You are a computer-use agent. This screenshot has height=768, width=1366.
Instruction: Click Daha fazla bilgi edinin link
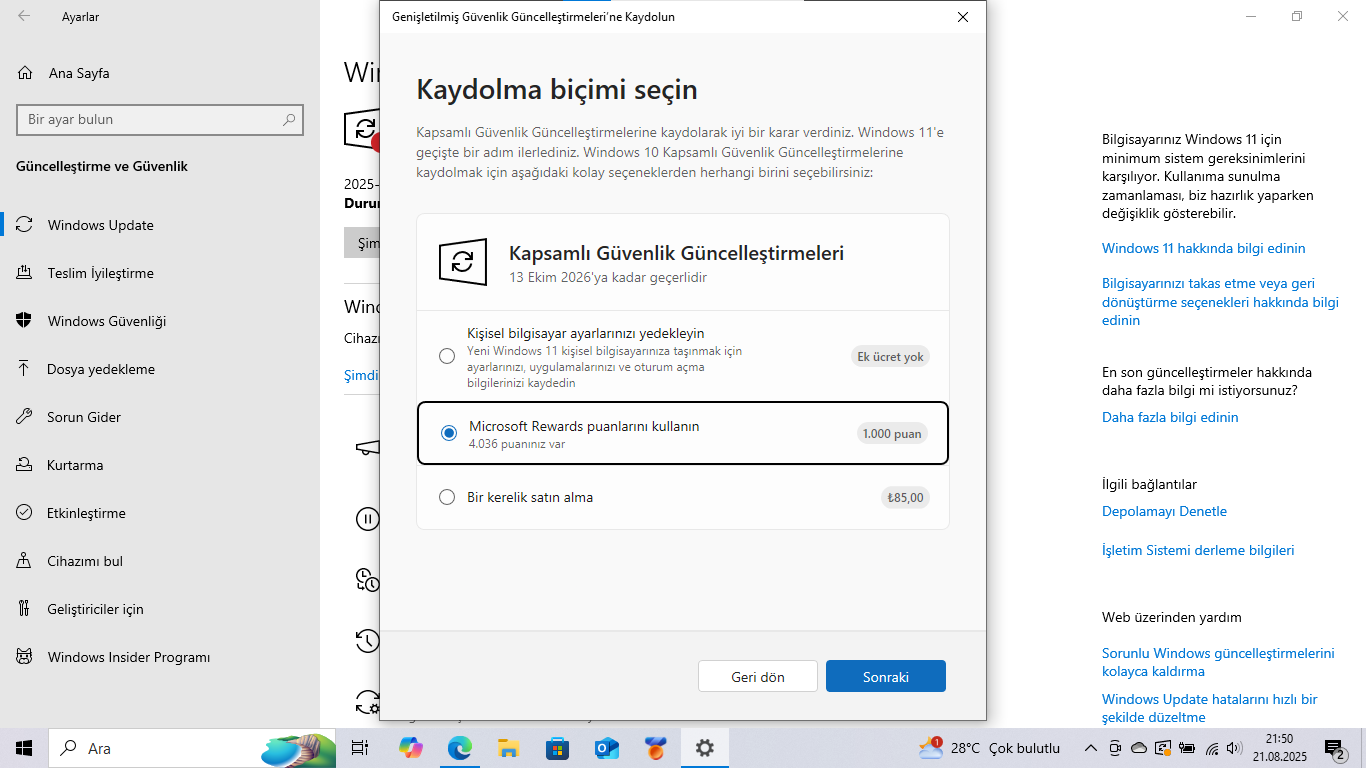click(1170, 417)
